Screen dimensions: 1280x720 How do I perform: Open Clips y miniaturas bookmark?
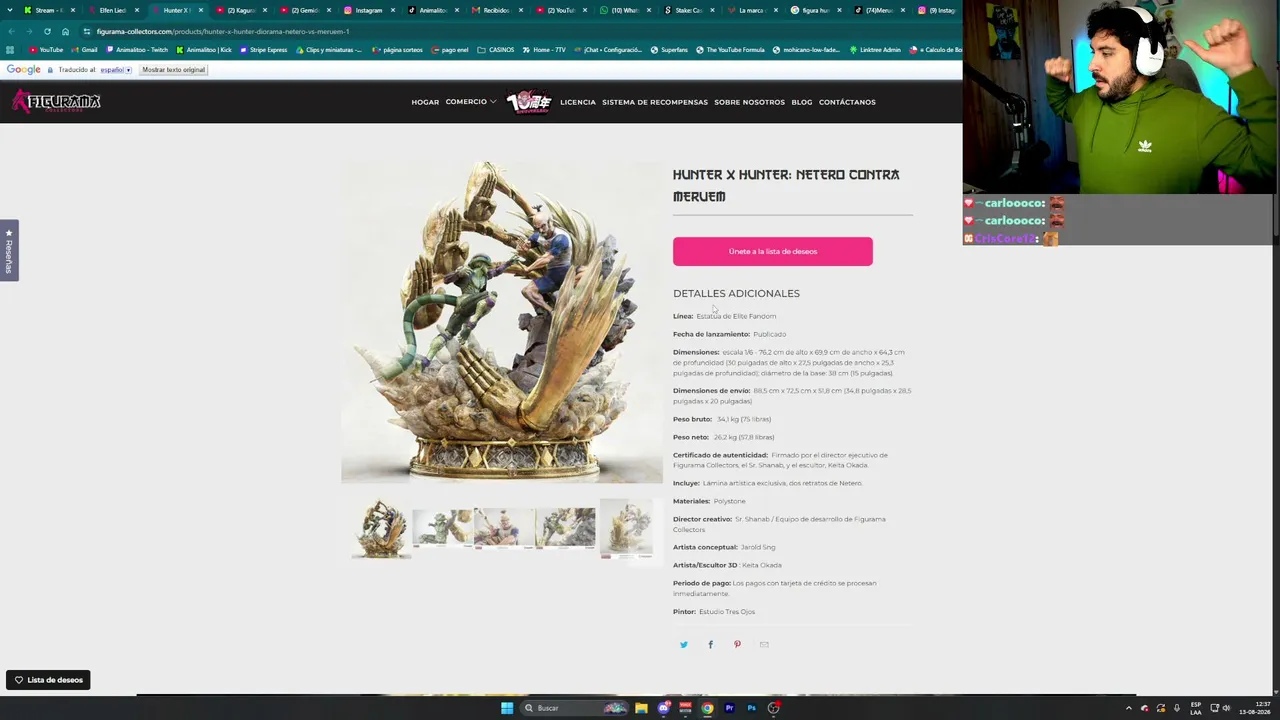(328, 49)
